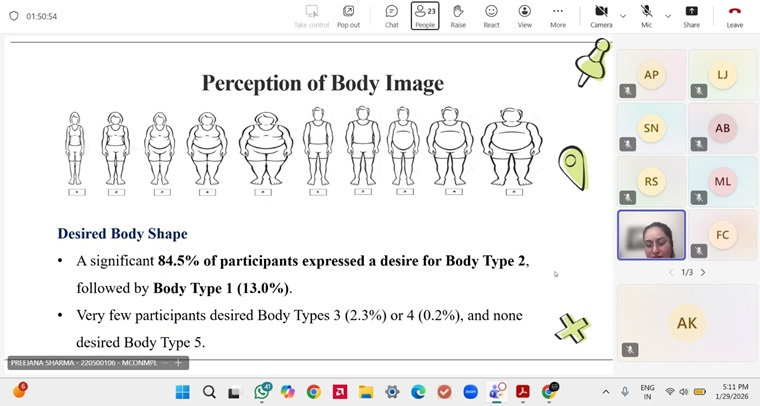
Task: Open the React emoji menu
Action: (491, 15)
